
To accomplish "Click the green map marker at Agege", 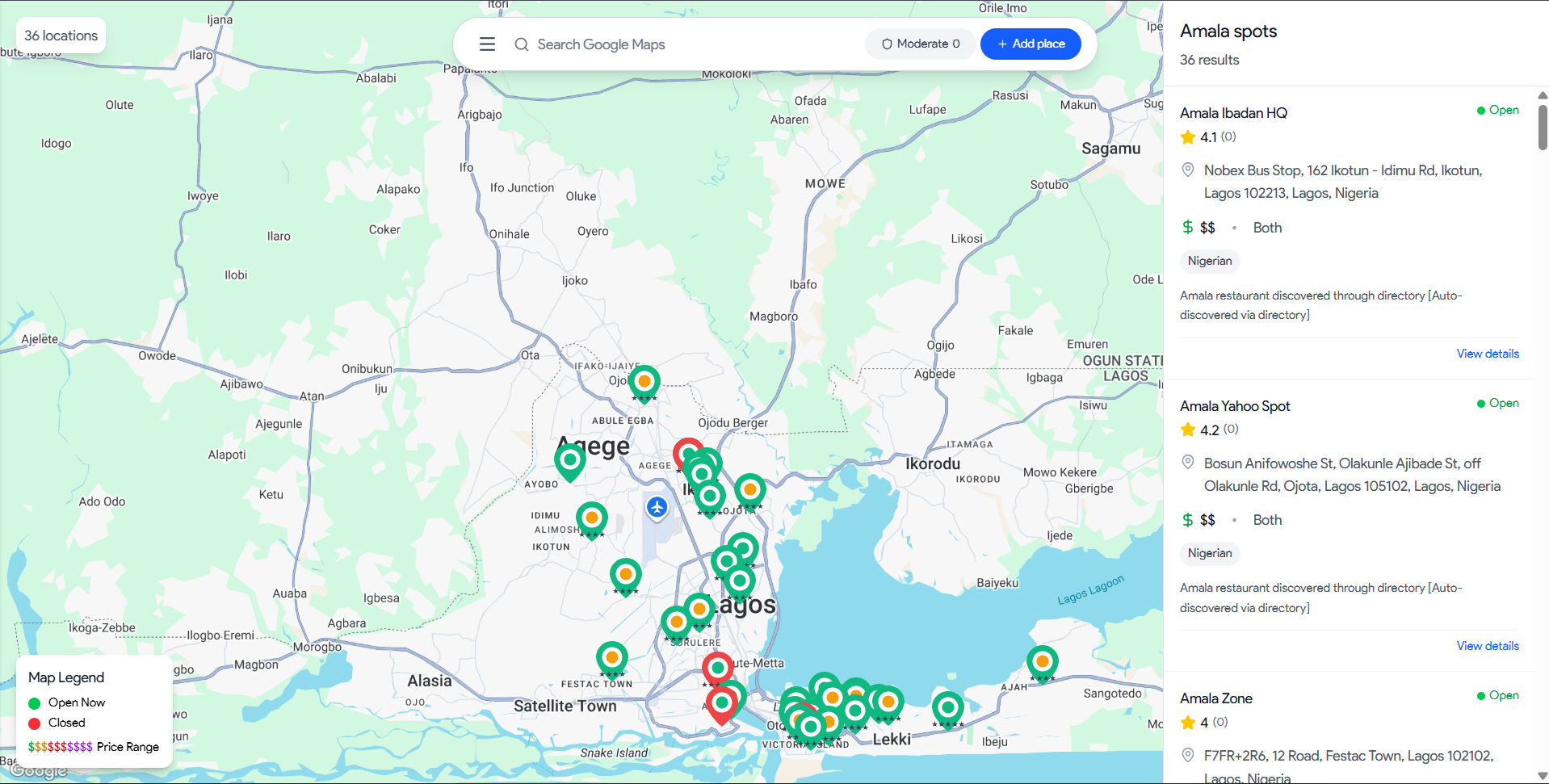I will (570, 462).
